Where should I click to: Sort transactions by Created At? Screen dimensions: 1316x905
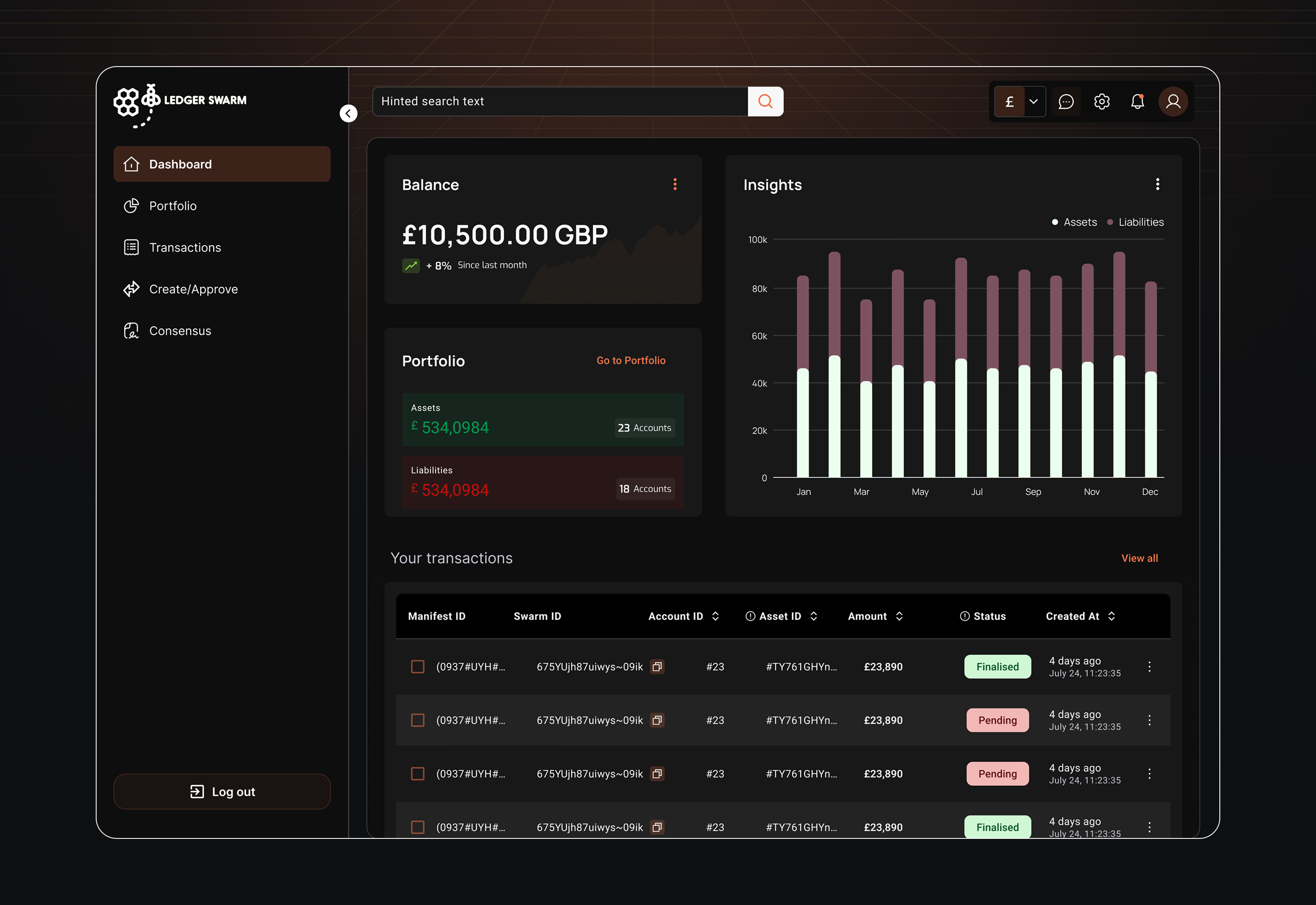point(1112,616)
